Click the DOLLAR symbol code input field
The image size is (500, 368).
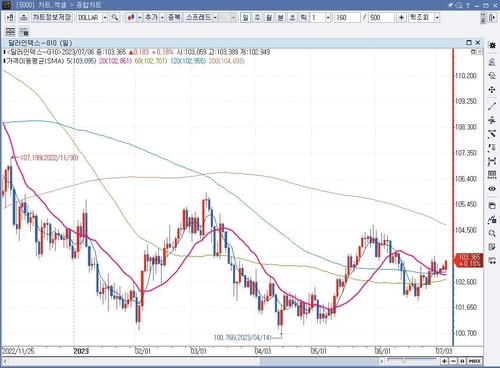[x=89, y=17]
